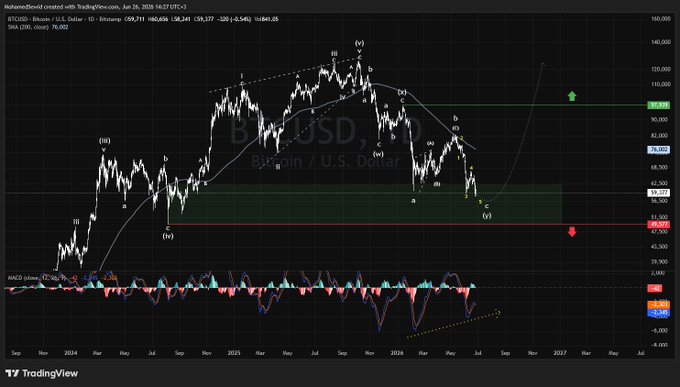Image resolution: width=680 pixels, height=387 pixels.
Task: Click the 2024 label on the time axis
Action: pyautogui.click(x=70, y=353)
